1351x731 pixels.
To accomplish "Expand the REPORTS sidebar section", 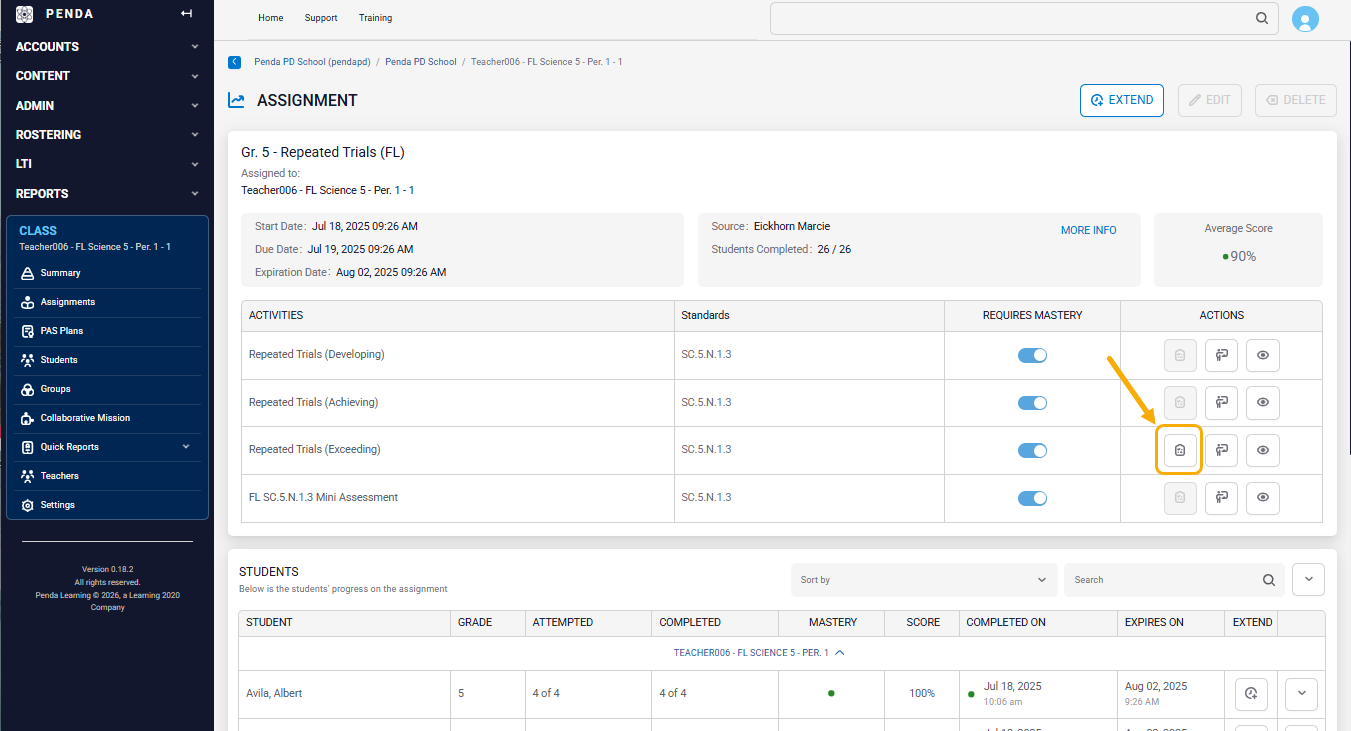I will click(x=107, y=193).
